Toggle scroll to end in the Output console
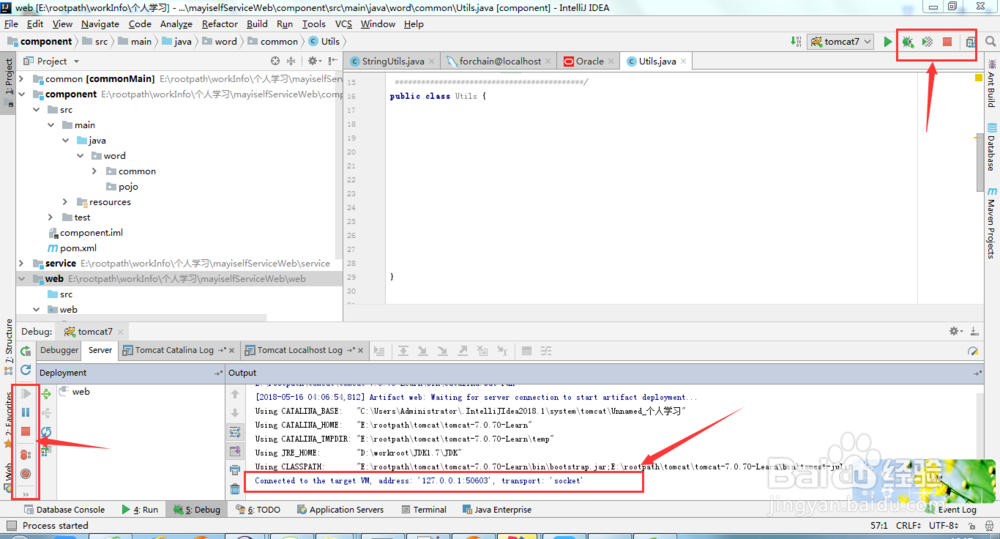Viewport: 1000px width, 539px height. coord(235,452)
